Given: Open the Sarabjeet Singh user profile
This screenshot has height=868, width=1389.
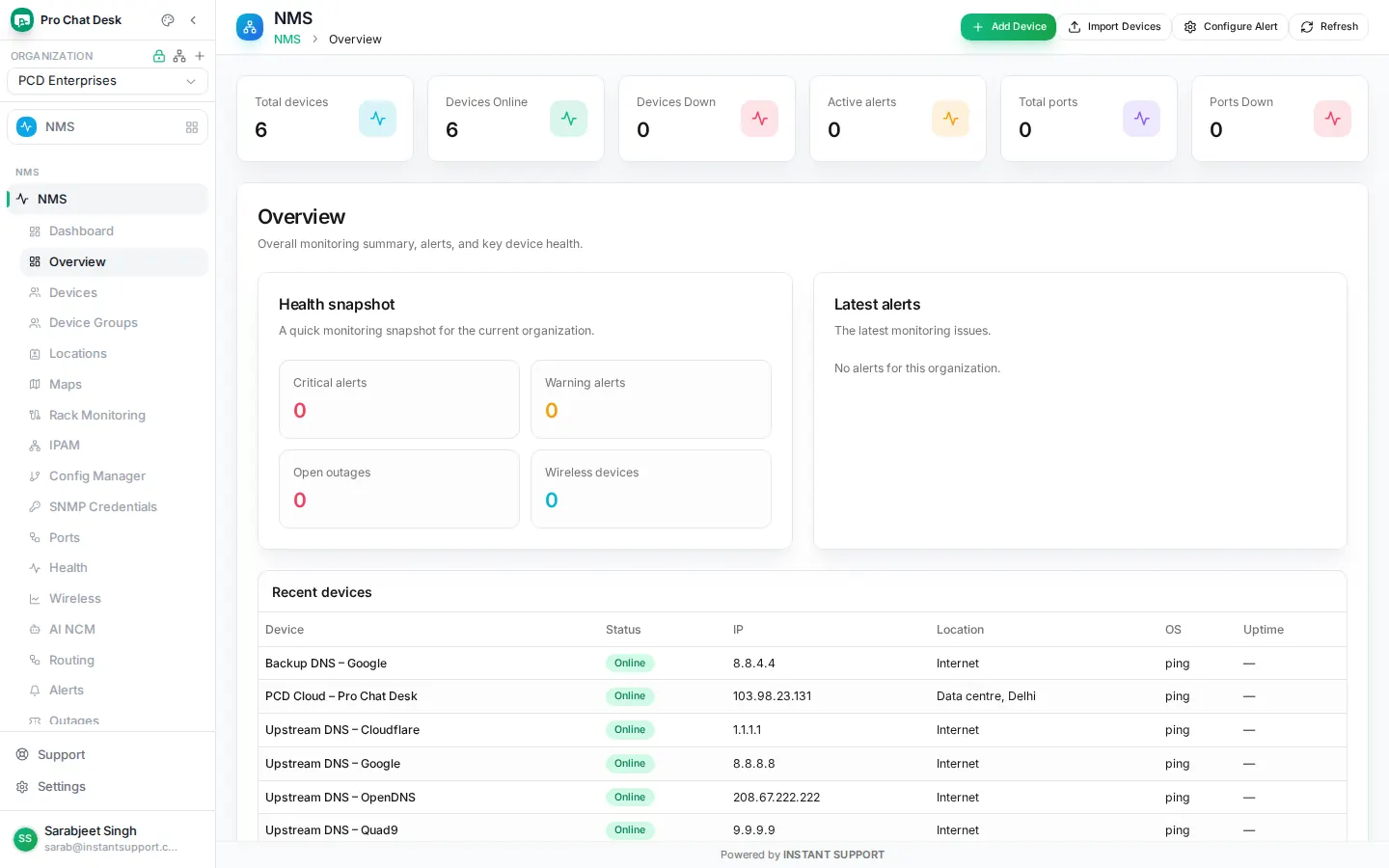Looking at the screenshot, I should [x=107, y=838].
